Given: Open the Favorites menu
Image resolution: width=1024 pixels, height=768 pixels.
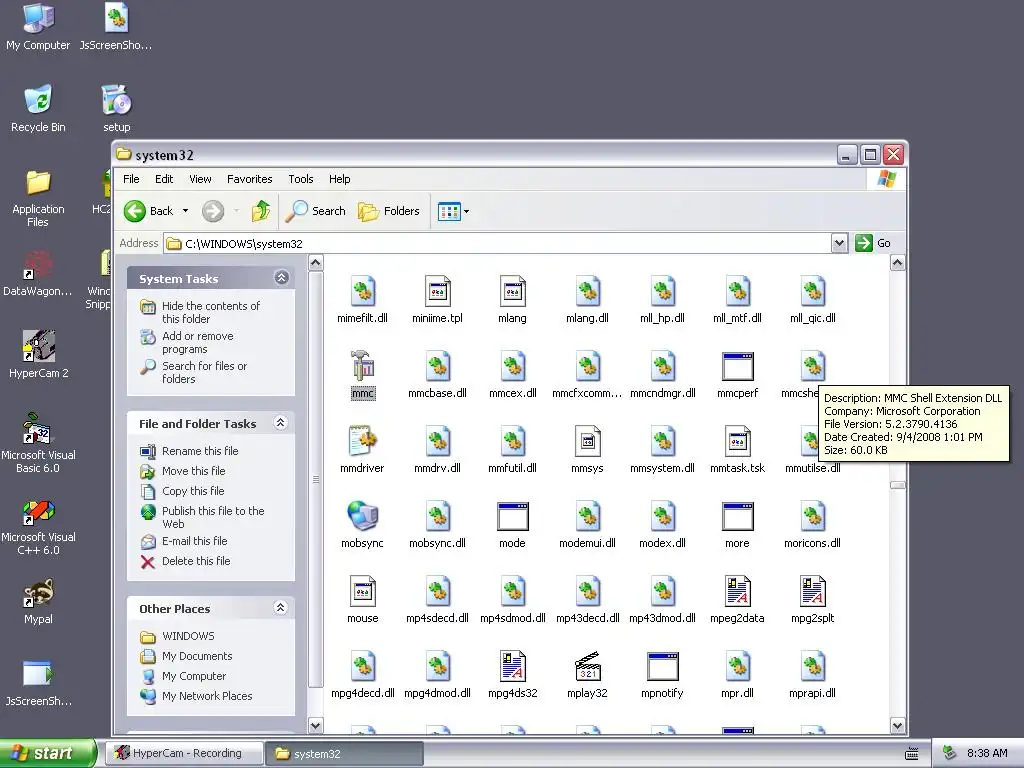Looking at the screenshot, I should (249, 179).
